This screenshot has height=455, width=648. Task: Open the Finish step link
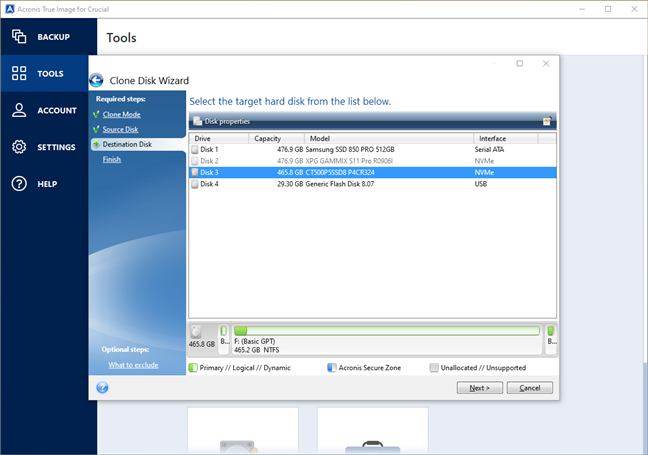click(x=112, y=159)
